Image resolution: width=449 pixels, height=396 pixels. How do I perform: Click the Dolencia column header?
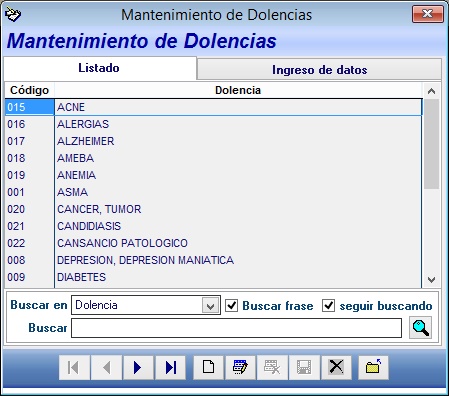click(238, 90)
